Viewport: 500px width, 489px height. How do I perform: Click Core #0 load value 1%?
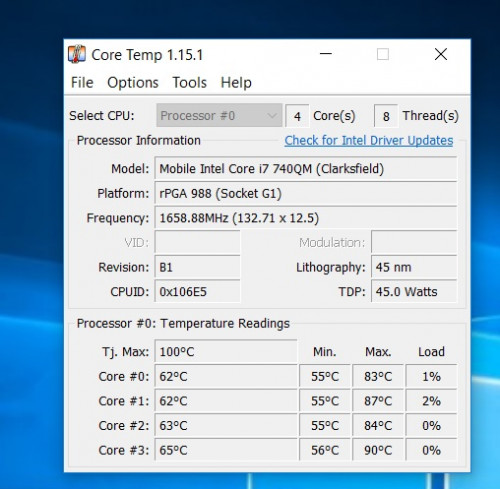point(431,376)
